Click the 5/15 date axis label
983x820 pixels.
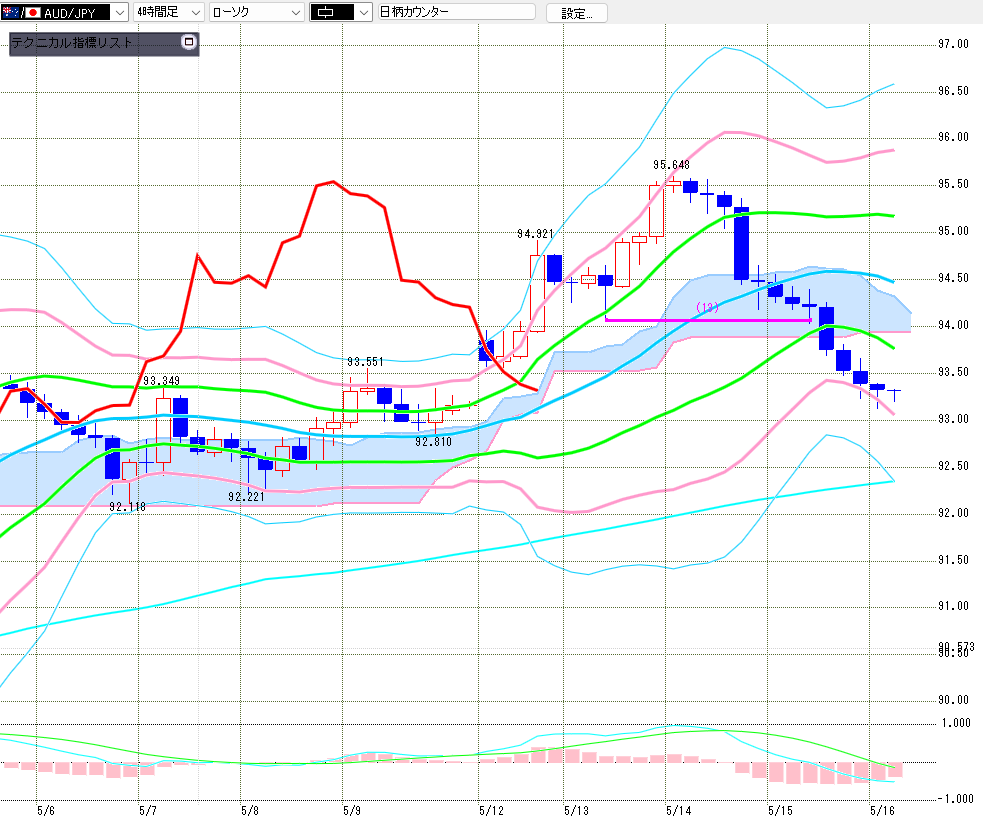(x=781, y=811)
